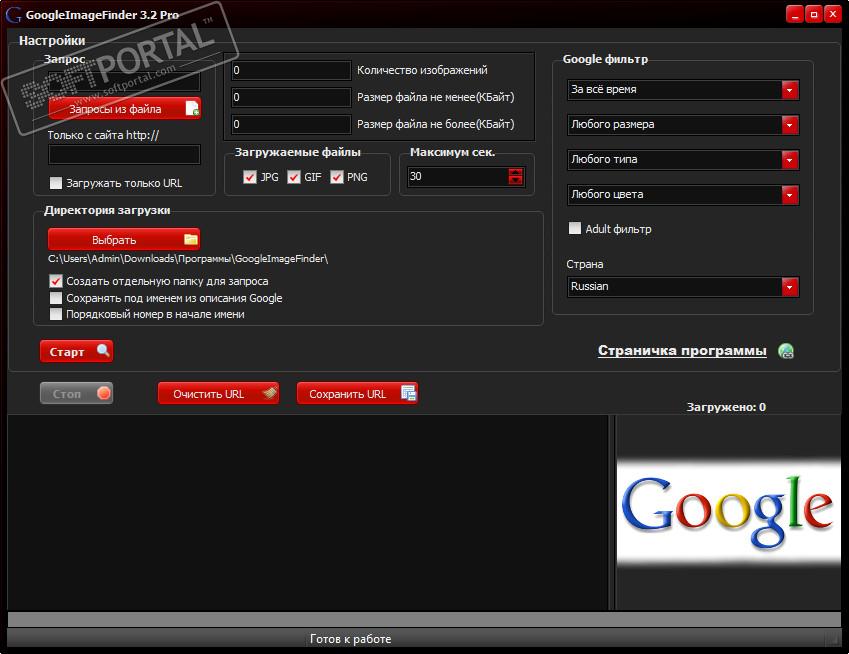This screenshot has height=654, width=849.
Task: Click the Запросы из файла button
Action: pos(125,108)
